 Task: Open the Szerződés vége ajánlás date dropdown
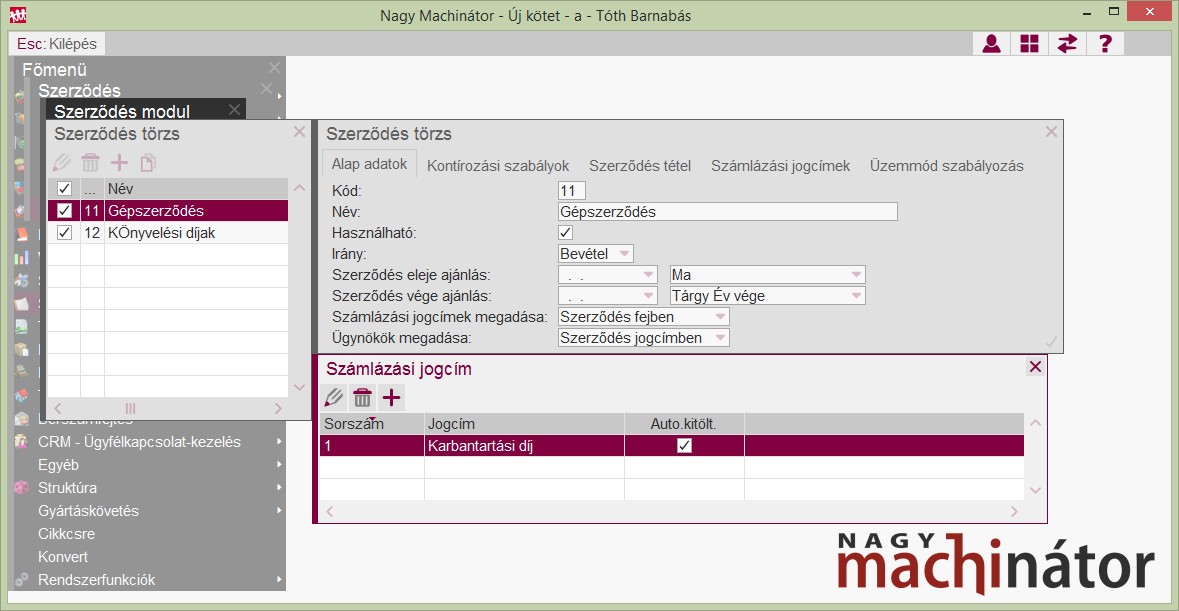tap(648, 296)
